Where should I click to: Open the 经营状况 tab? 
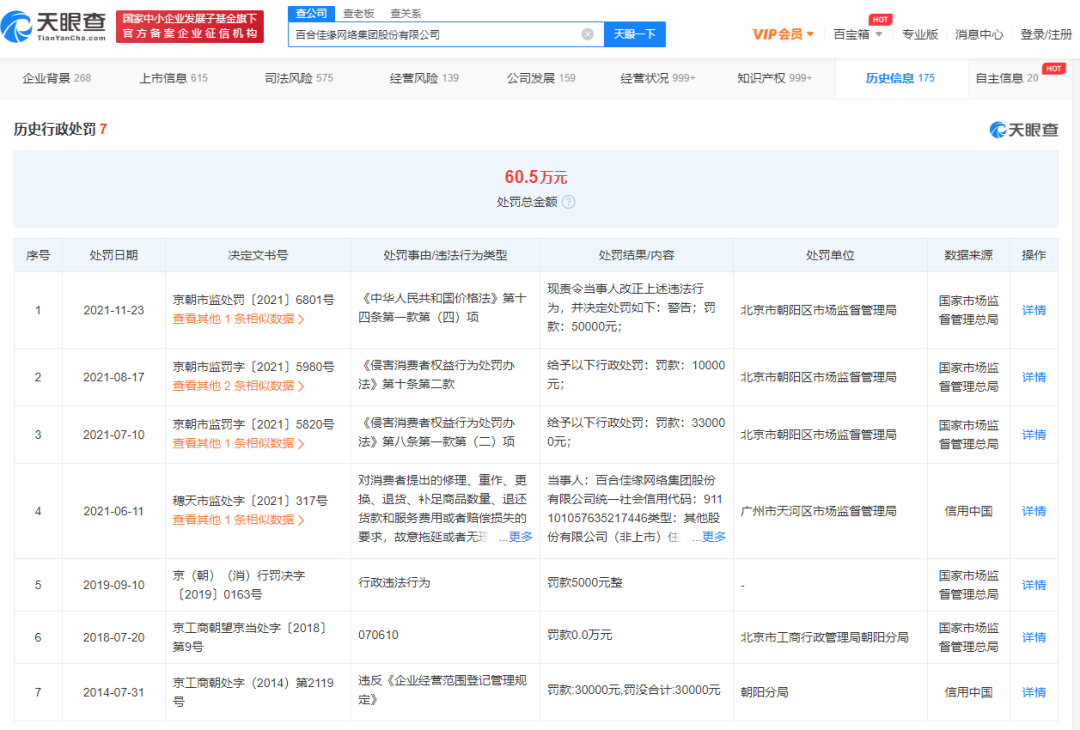click(x=658, y=79)
